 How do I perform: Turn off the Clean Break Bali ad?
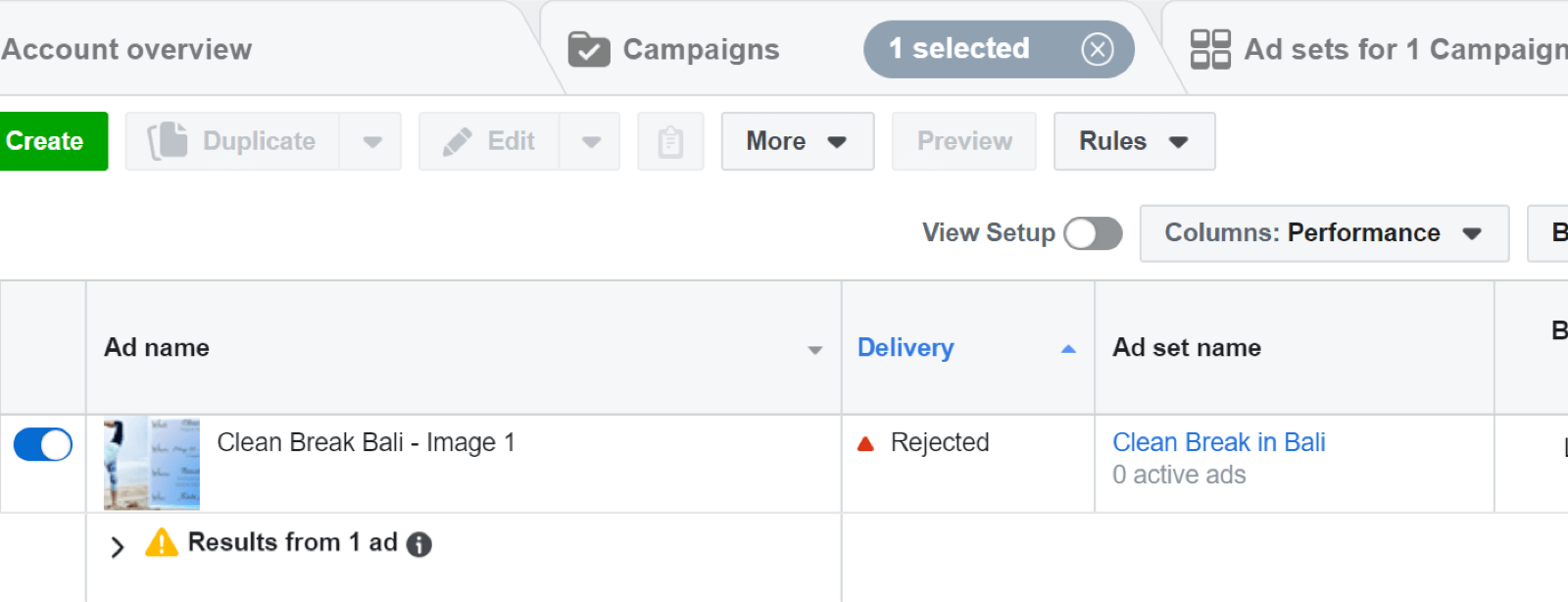[x=43, y=444]
